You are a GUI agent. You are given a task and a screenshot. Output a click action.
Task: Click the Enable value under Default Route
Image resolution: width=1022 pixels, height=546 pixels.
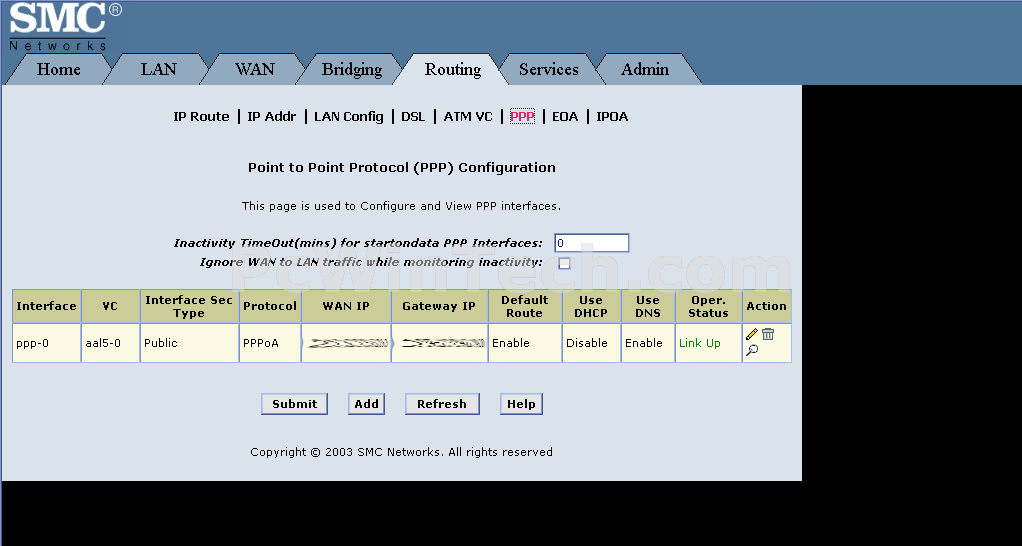(x=510, y=343)
